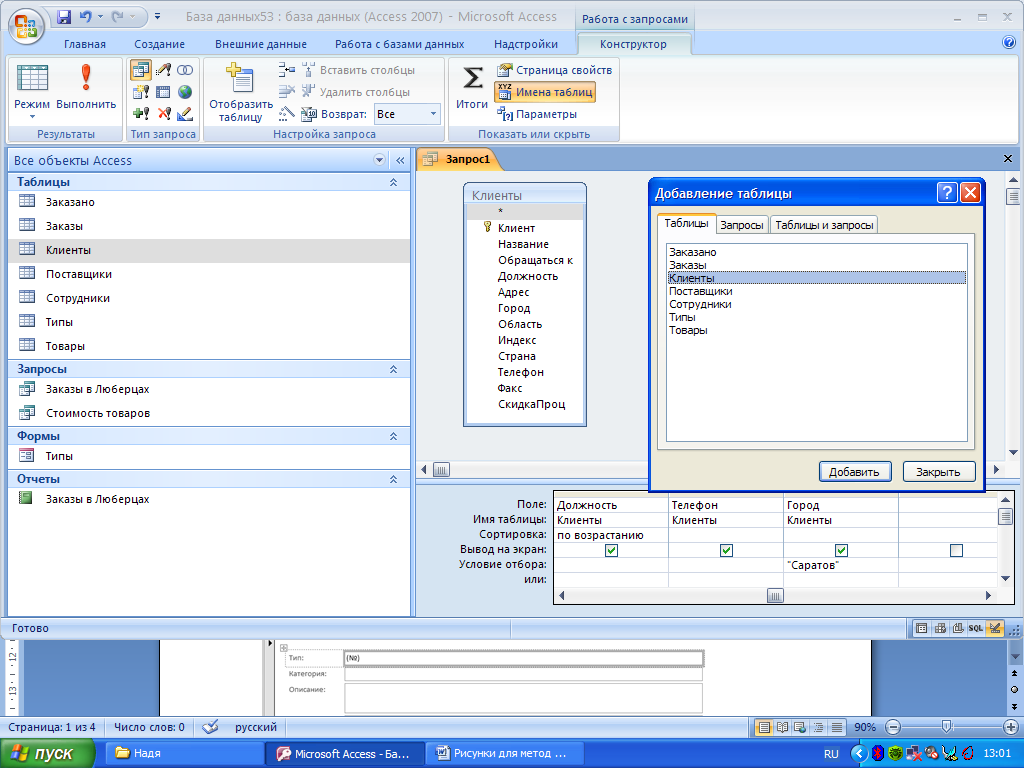Select Word's Web Layout view icon
This screenshot has height=768, width=1024.
click(800, 727)
